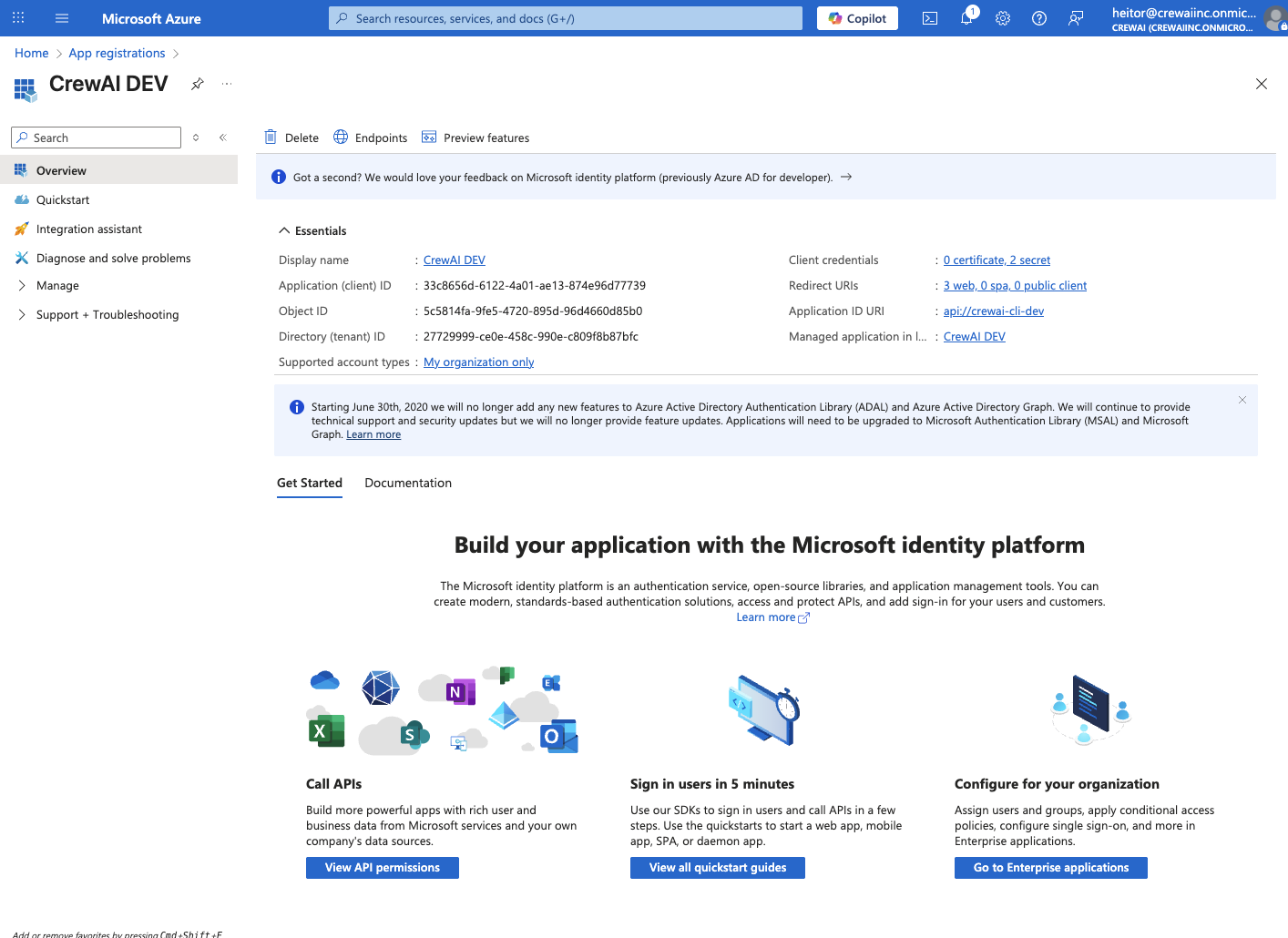The image size is (1288, 938).
Task: Open notifications via the bell icon
Action: click(x=966, y=18)
